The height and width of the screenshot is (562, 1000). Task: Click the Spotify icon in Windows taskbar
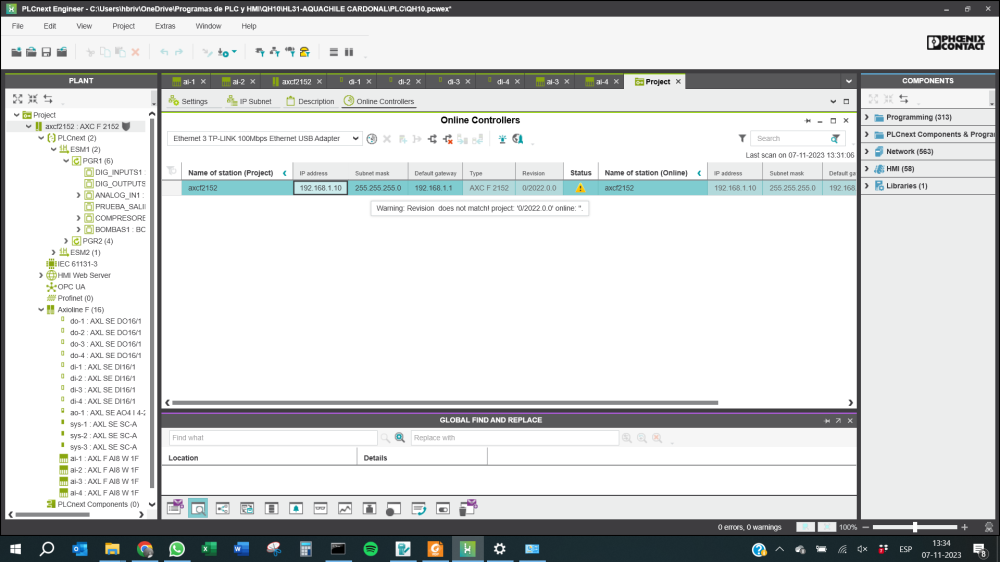tap(370, 549)
